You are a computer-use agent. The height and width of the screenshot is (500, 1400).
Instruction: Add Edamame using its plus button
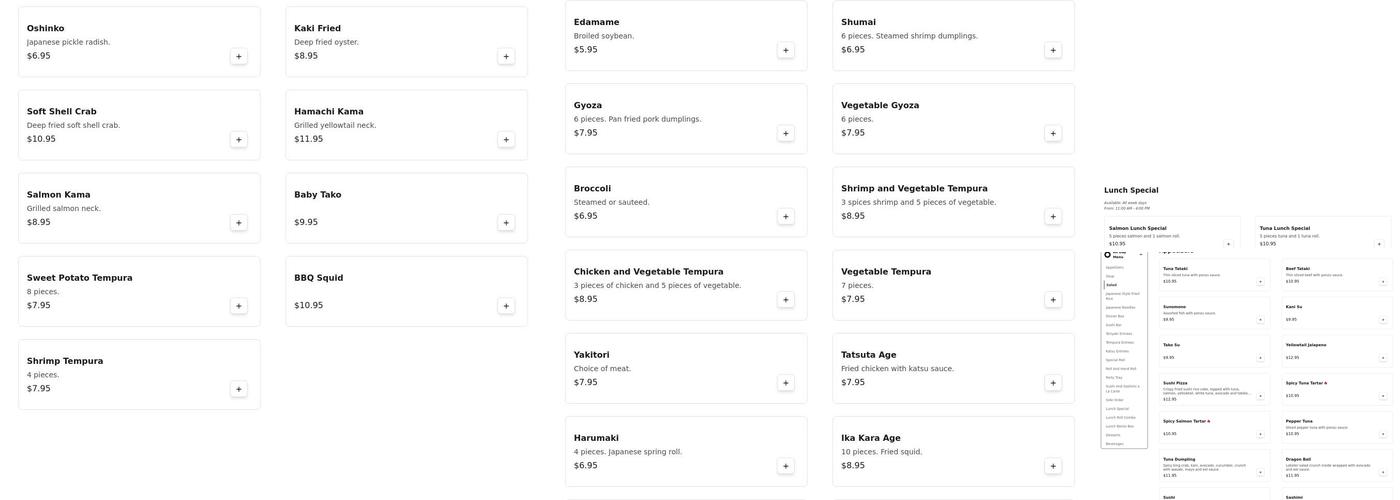click(786, 50)
